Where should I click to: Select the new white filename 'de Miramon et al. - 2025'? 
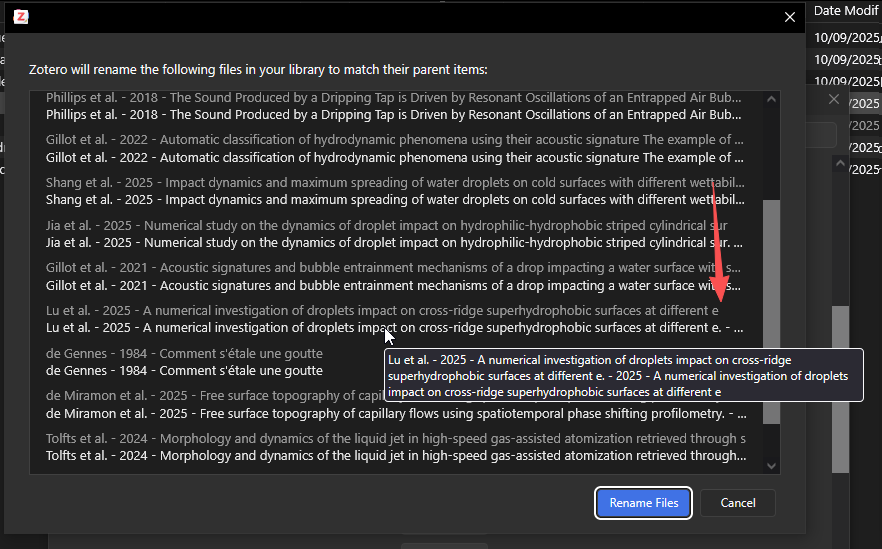[x=396, y=414]
